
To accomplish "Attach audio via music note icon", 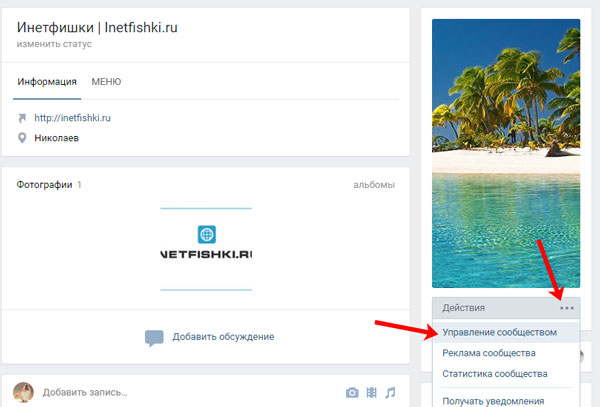I will point(390,392).
